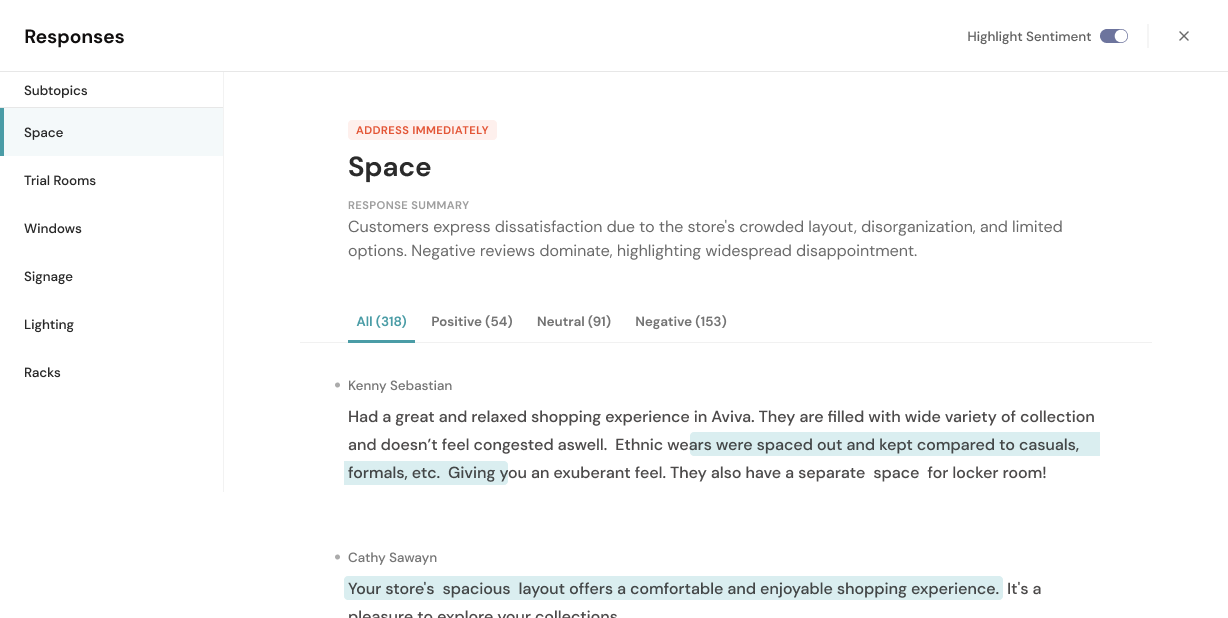Click the Subtopics sidebar header
1228x618 pixels.
point(56,90)
